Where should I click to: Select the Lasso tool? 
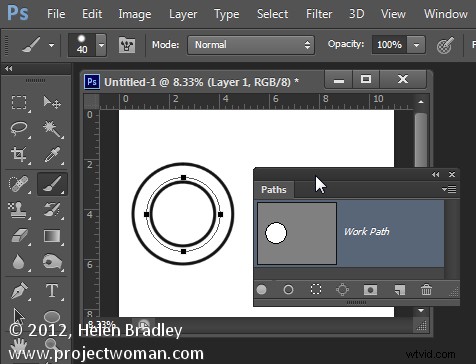19,129
